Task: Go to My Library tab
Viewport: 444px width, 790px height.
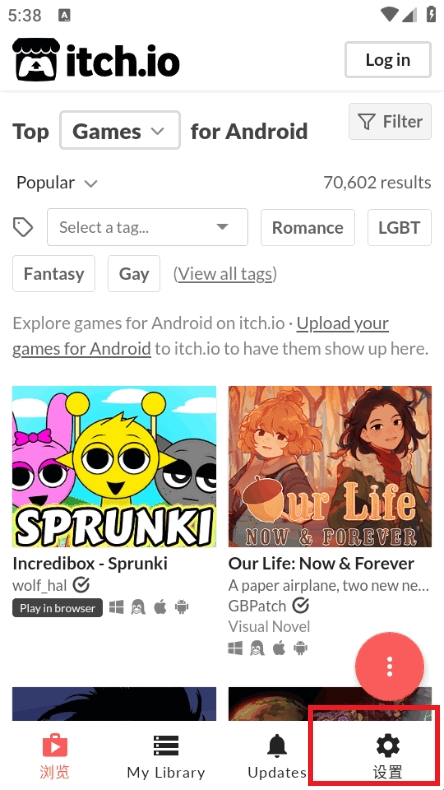Action: click(166, 756)
